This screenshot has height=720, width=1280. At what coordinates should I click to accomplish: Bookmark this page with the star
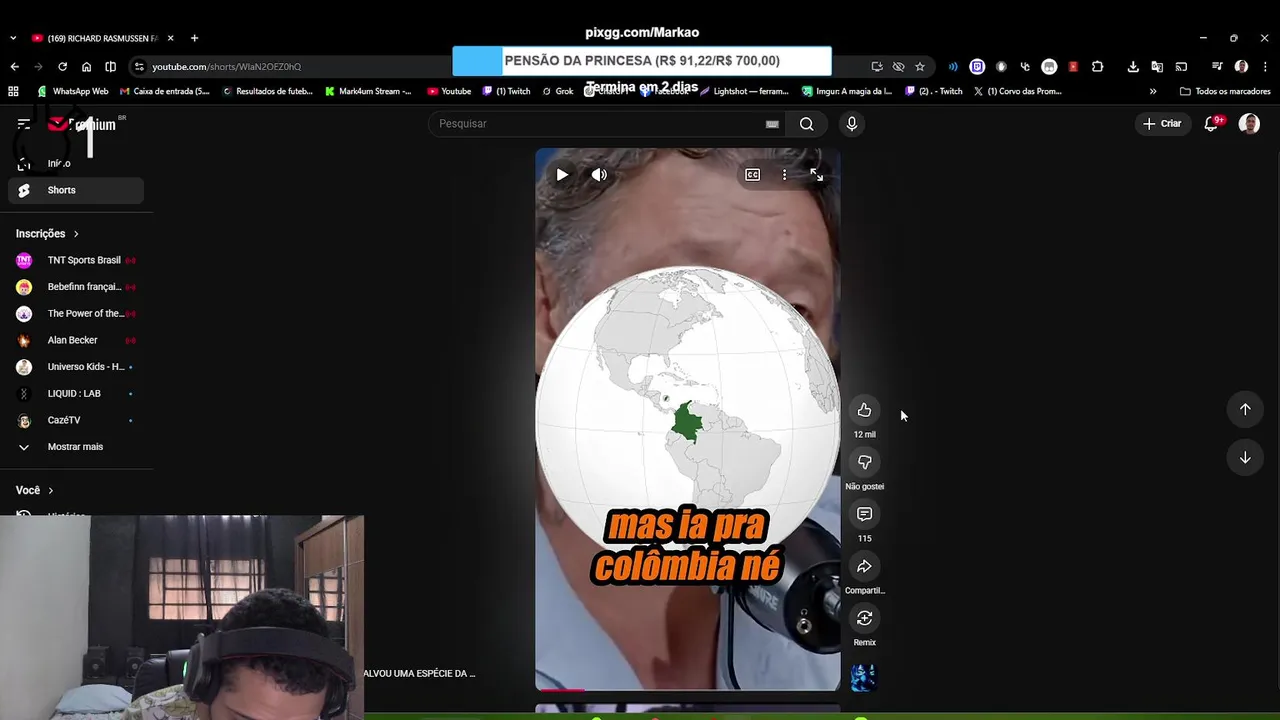(919, 67)
